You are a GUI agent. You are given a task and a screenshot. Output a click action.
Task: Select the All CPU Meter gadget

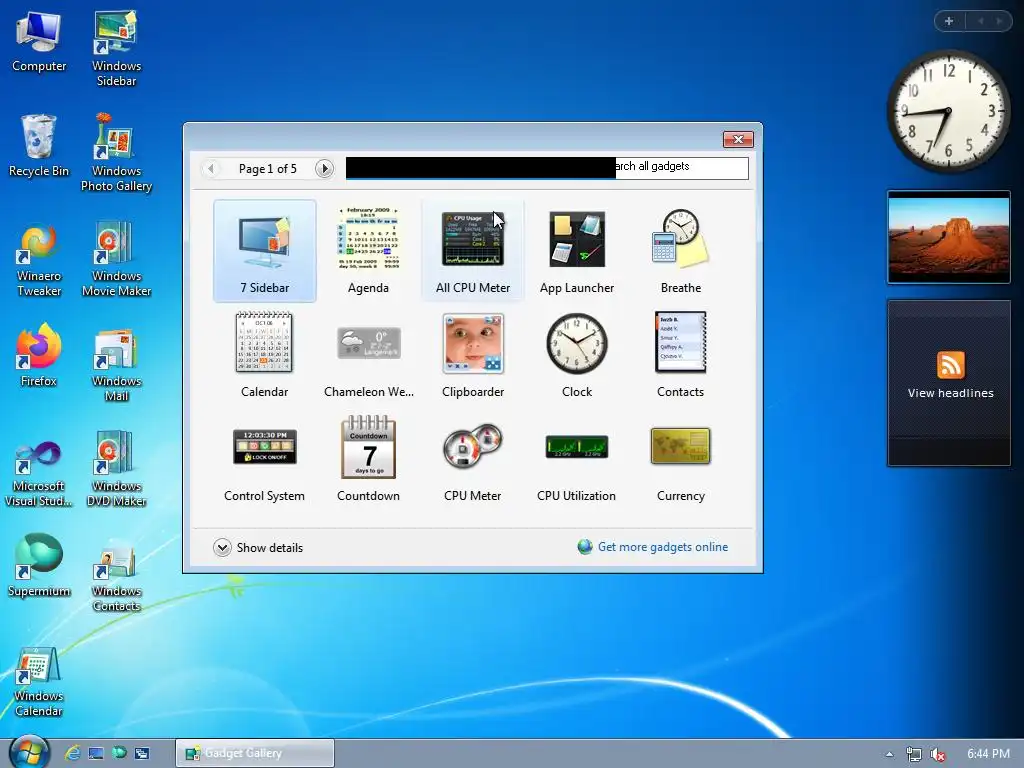point(473,251)
